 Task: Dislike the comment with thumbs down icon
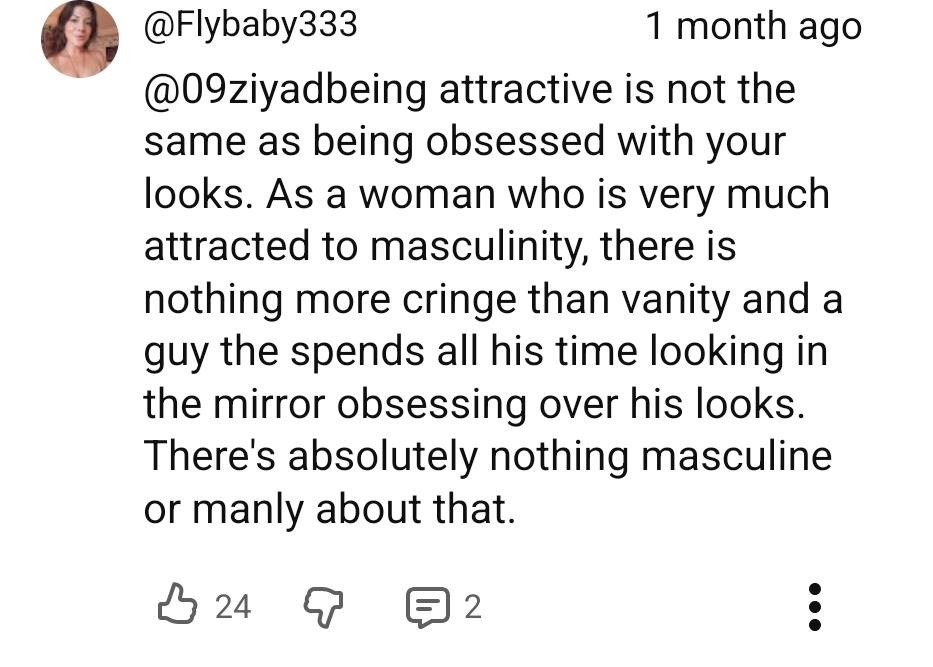[x=322, y=606]
